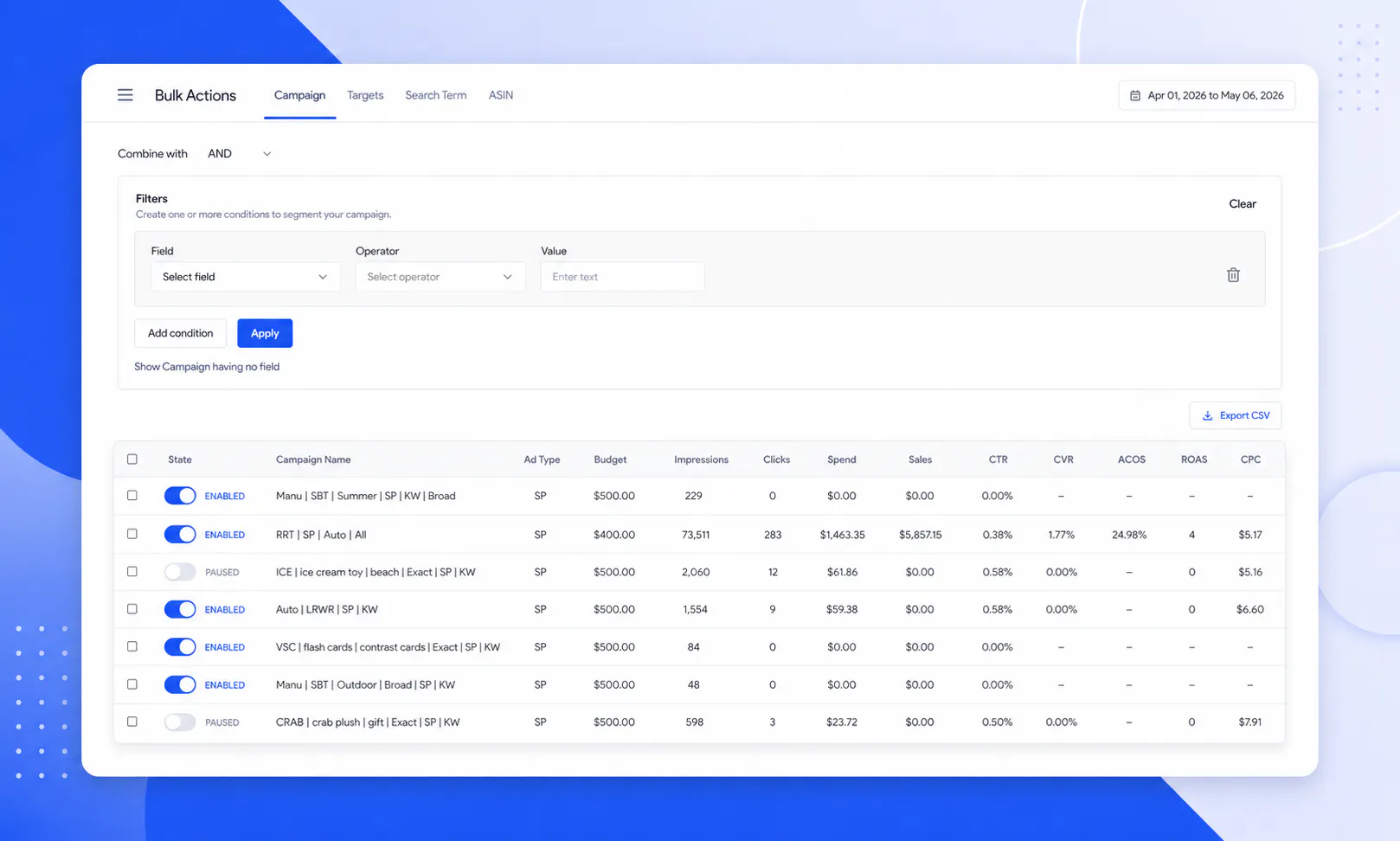Click the Budget column header
The width and height of the screenshot is (1400, 841).
[610, 459]
